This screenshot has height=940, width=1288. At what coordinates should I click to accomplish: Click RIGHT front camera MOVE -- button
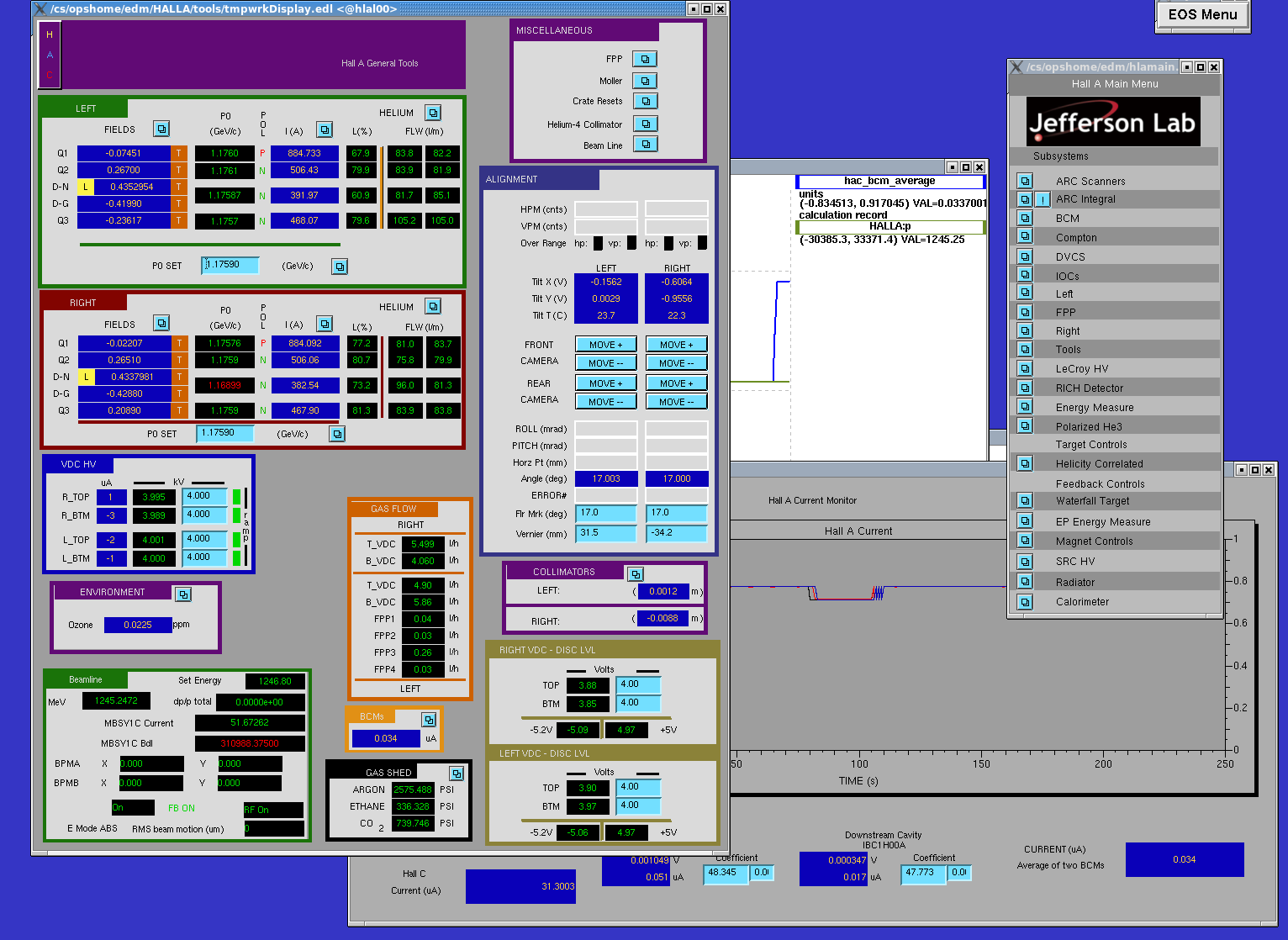coord(677,362)
